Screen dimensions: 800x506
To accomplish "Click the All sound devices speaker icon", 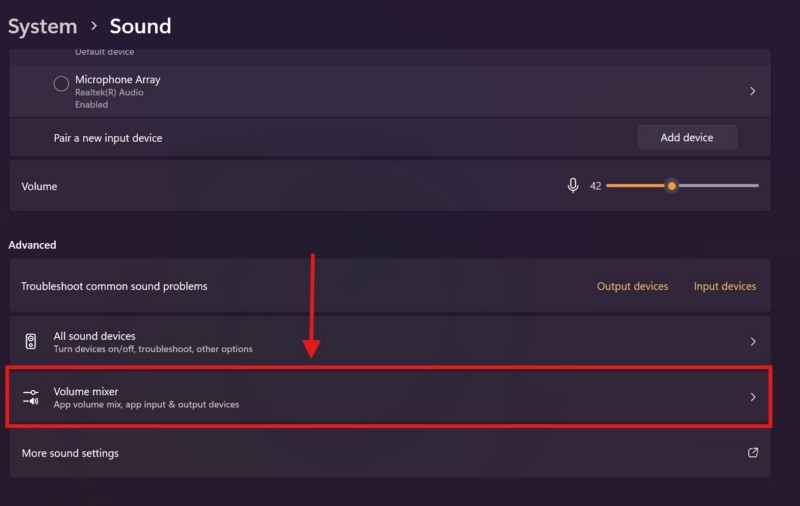I will tap(31, 342).
